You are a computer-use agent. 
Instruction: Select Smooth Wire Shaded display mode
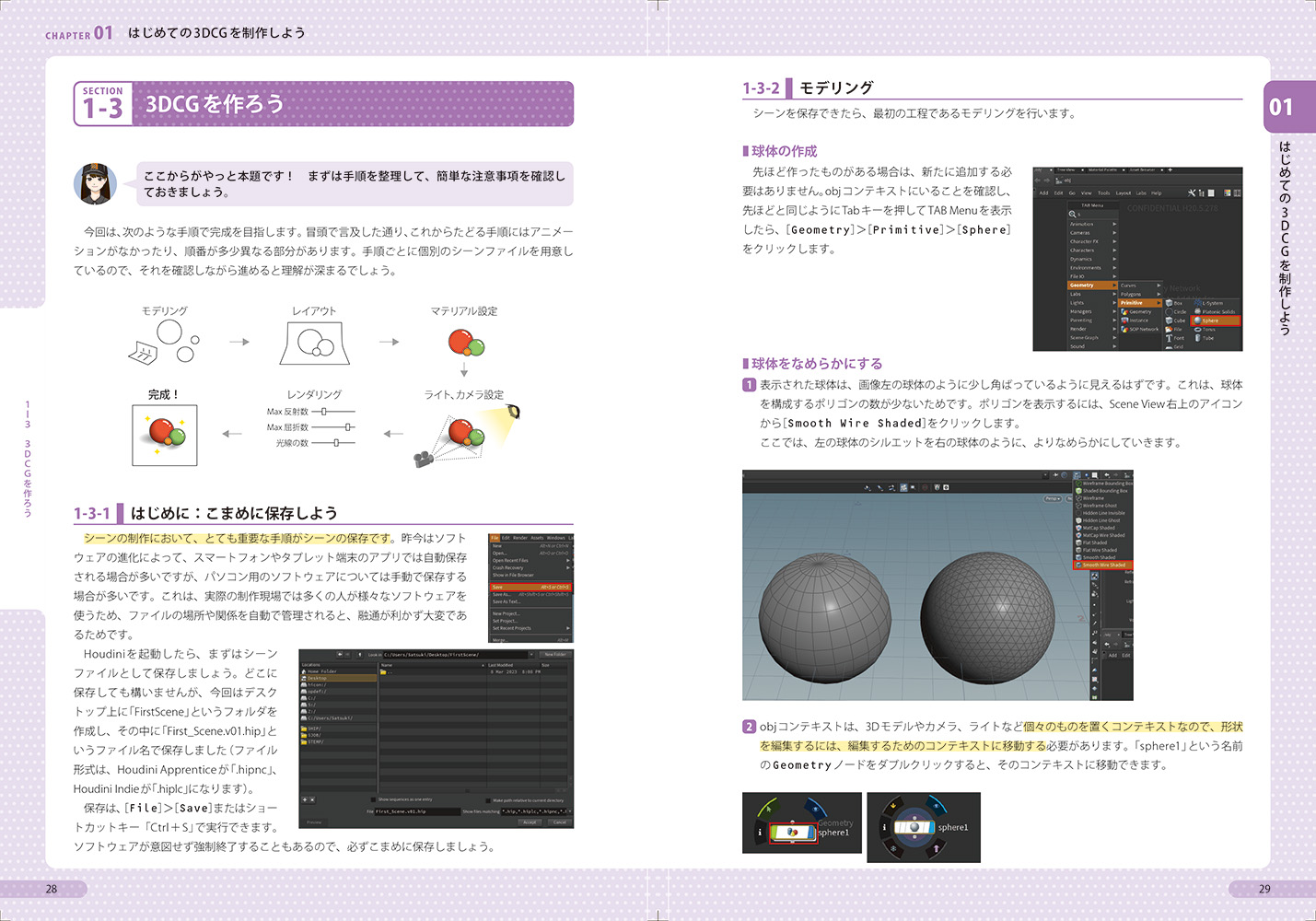pos(1102,565)
